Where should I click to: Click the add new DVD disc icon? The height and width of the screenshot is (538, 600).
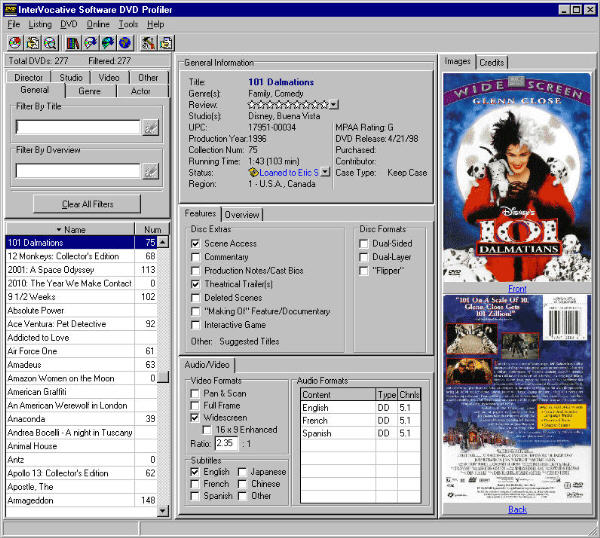click(15, 42)
